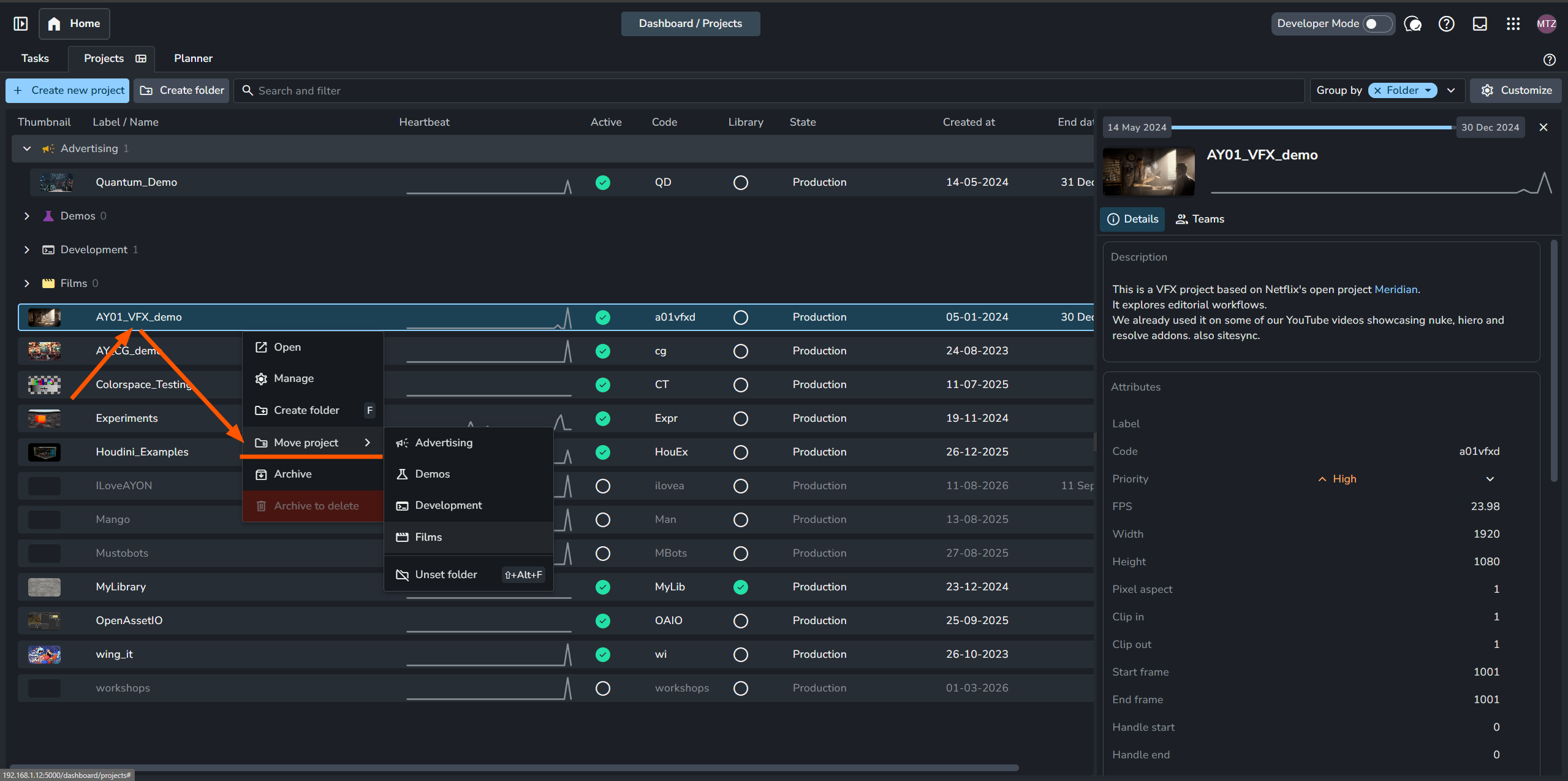Click the Search and filter field
Screen dimensions: 1568x781
769,90
